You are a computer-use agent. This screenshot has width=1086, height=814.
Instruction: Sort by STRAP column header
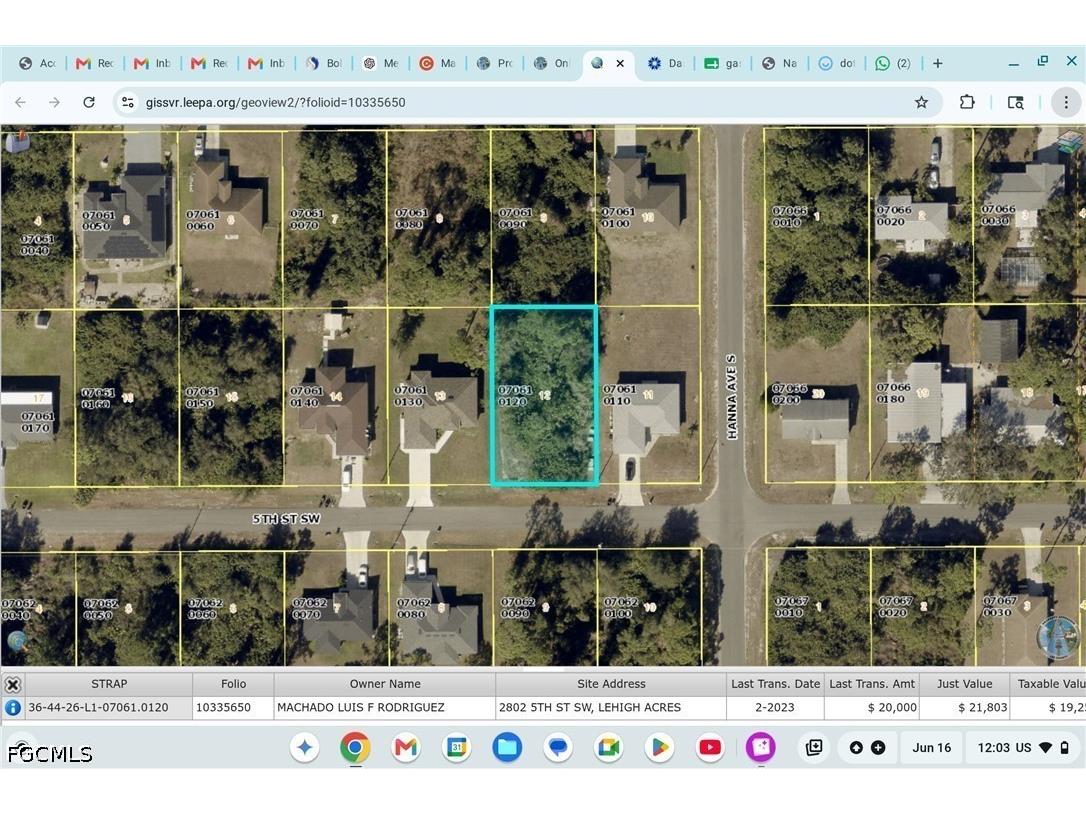pos(109,684)
